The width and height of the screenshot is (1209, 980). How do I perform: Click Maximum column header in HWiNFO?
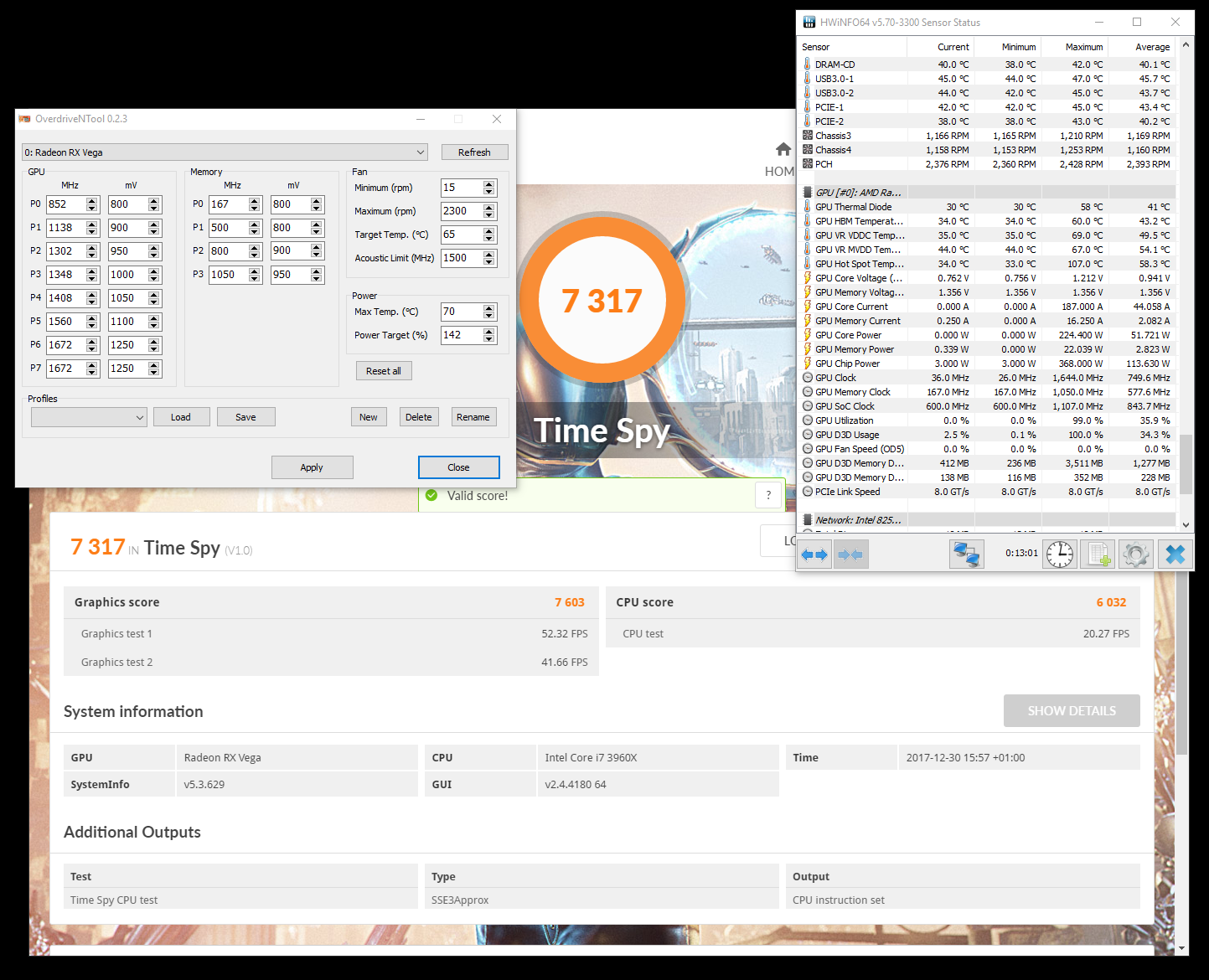tap(1073, 47)
